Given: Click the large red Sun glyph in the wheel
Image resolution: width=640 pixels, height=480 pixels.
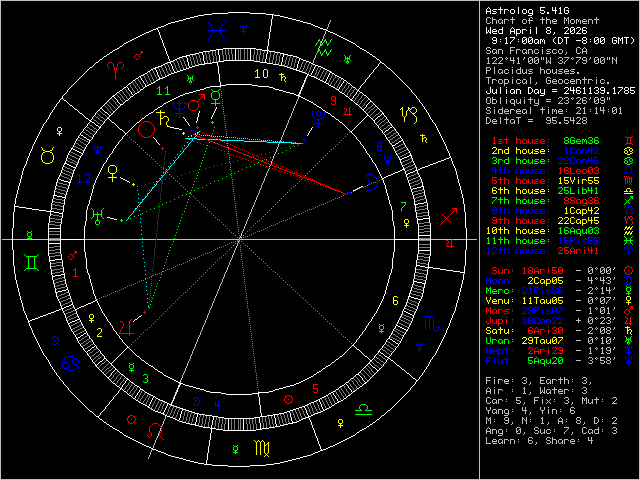Looking at the screenshot, I should tap(147, 130).
